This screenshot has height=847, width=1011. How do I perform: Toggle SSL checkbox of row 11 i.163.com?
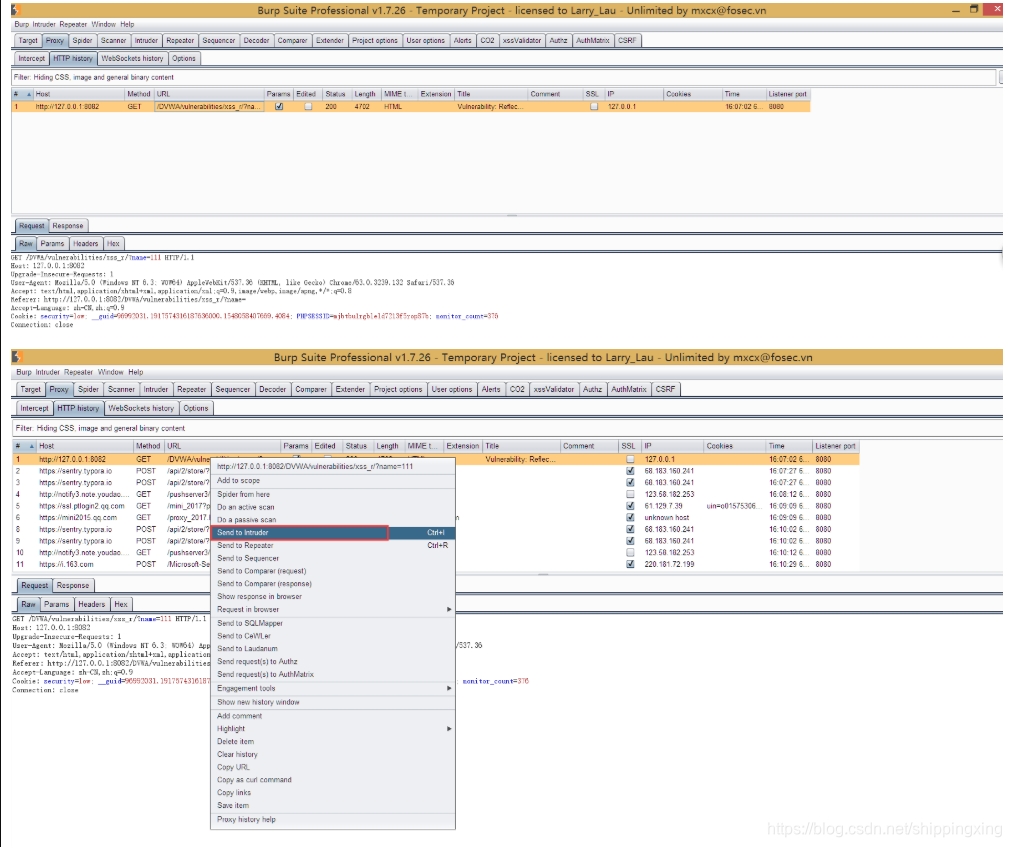pyautogui.click(x=630, y=564)
